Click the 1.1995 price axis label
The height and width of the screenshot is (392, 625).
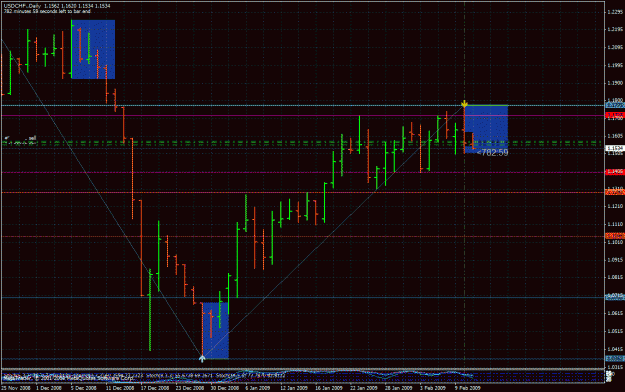pyautogui.click(x=615, y=65)
